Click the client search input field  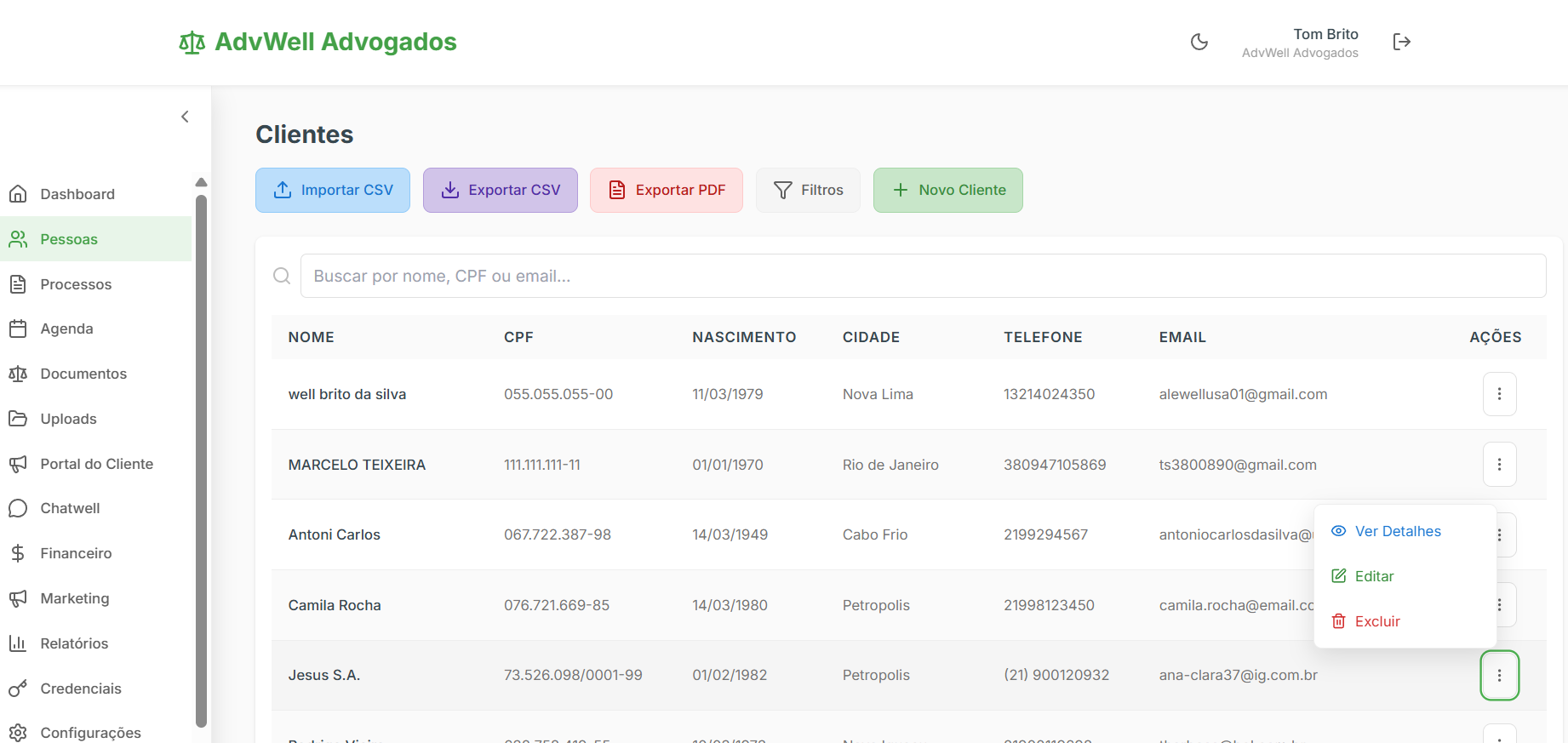pyautogui.click(x=924, y=276)
